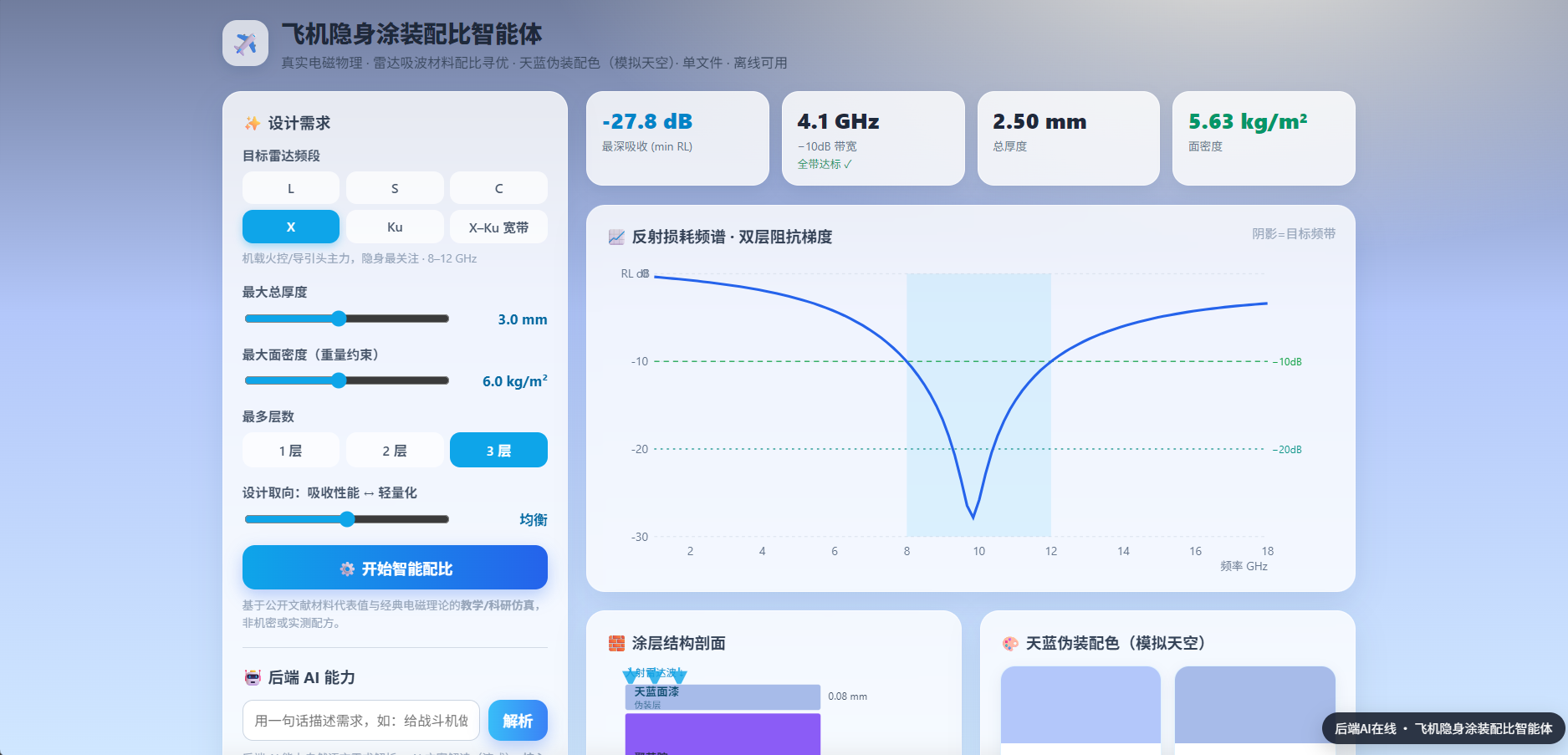The image size is (1568, 755).
Task: Start the 开始智能配比 optimization
Action: pos(395,568)
